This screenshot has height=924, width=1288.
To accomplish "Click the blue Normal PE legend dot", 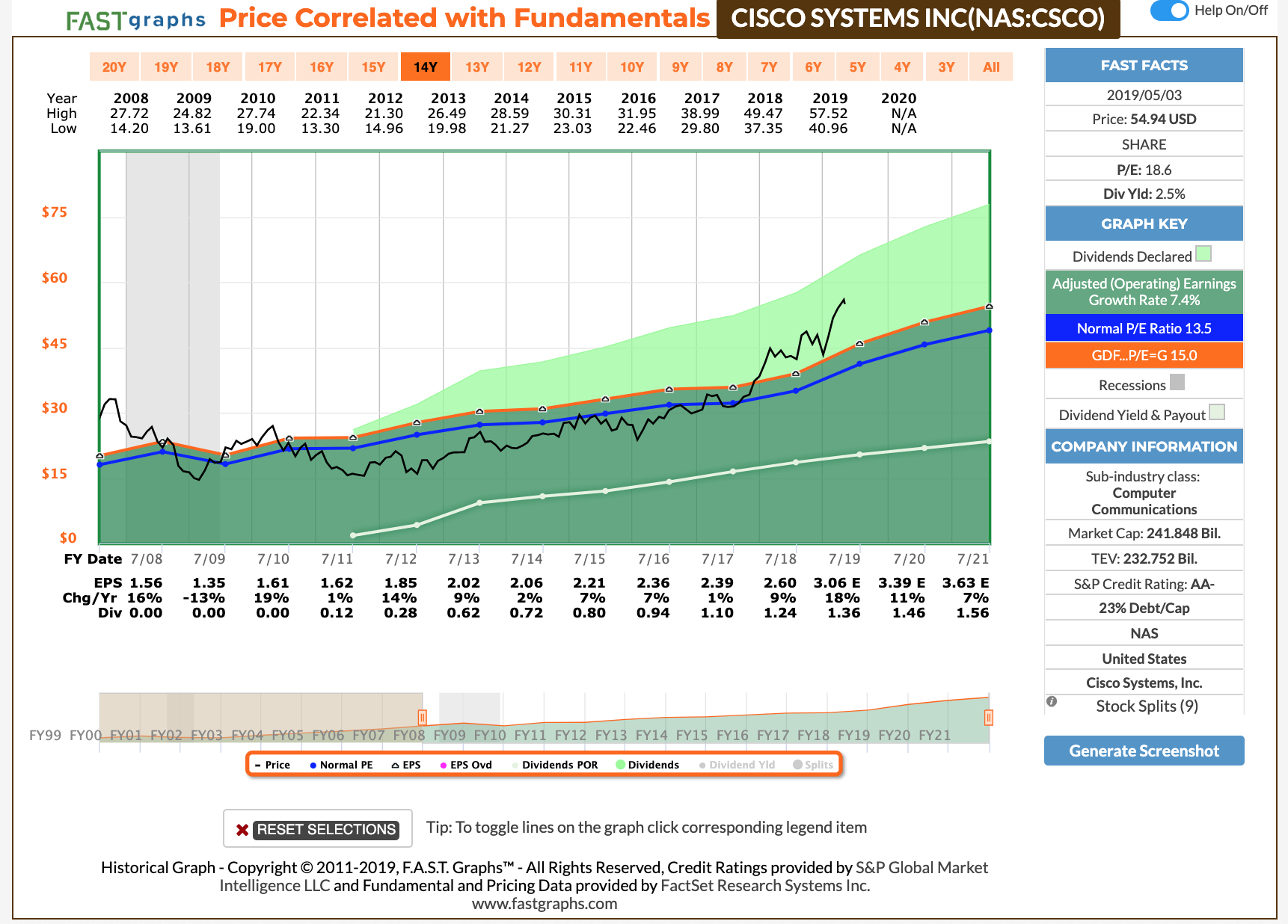I will coord(312,765).
